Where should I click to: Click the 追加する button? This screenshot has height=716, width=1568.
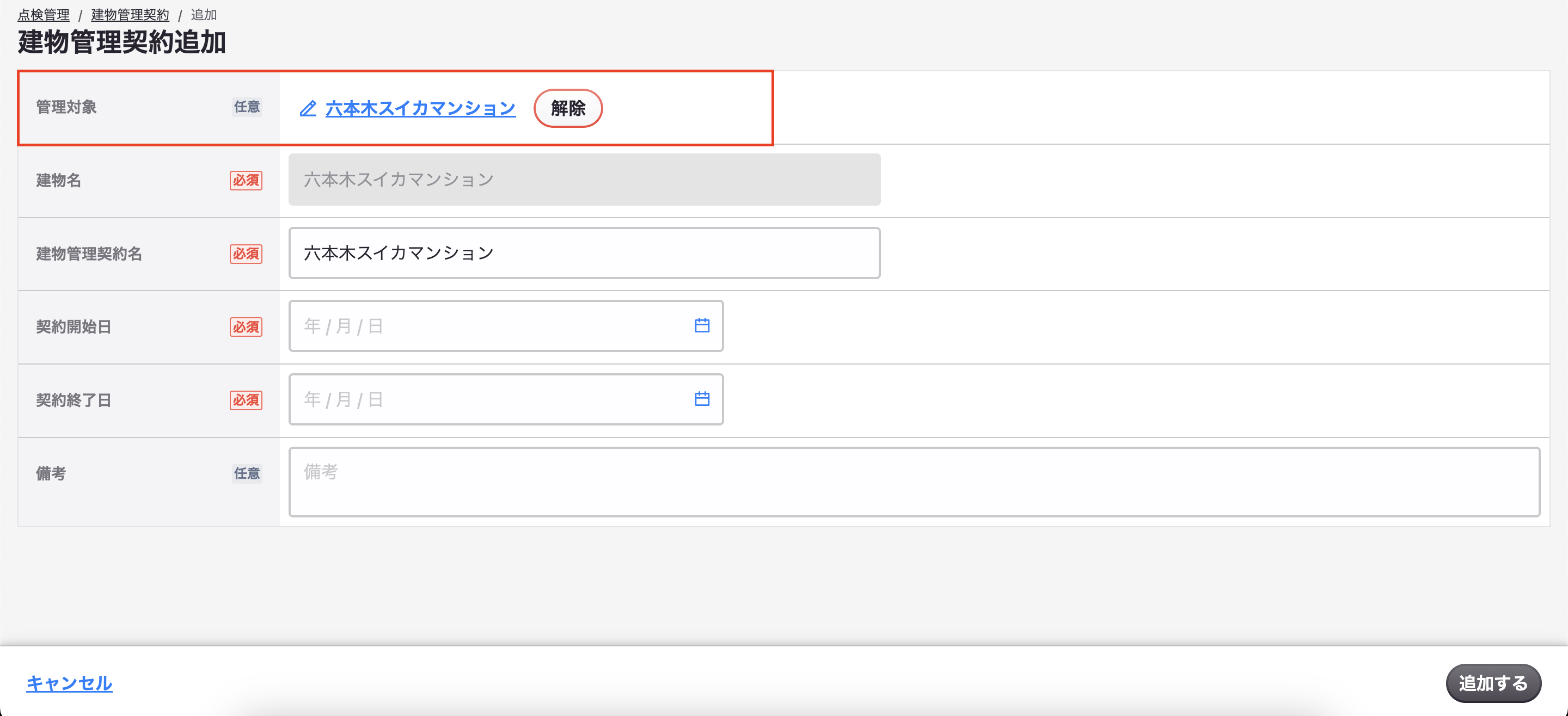tap(1493, 683)
